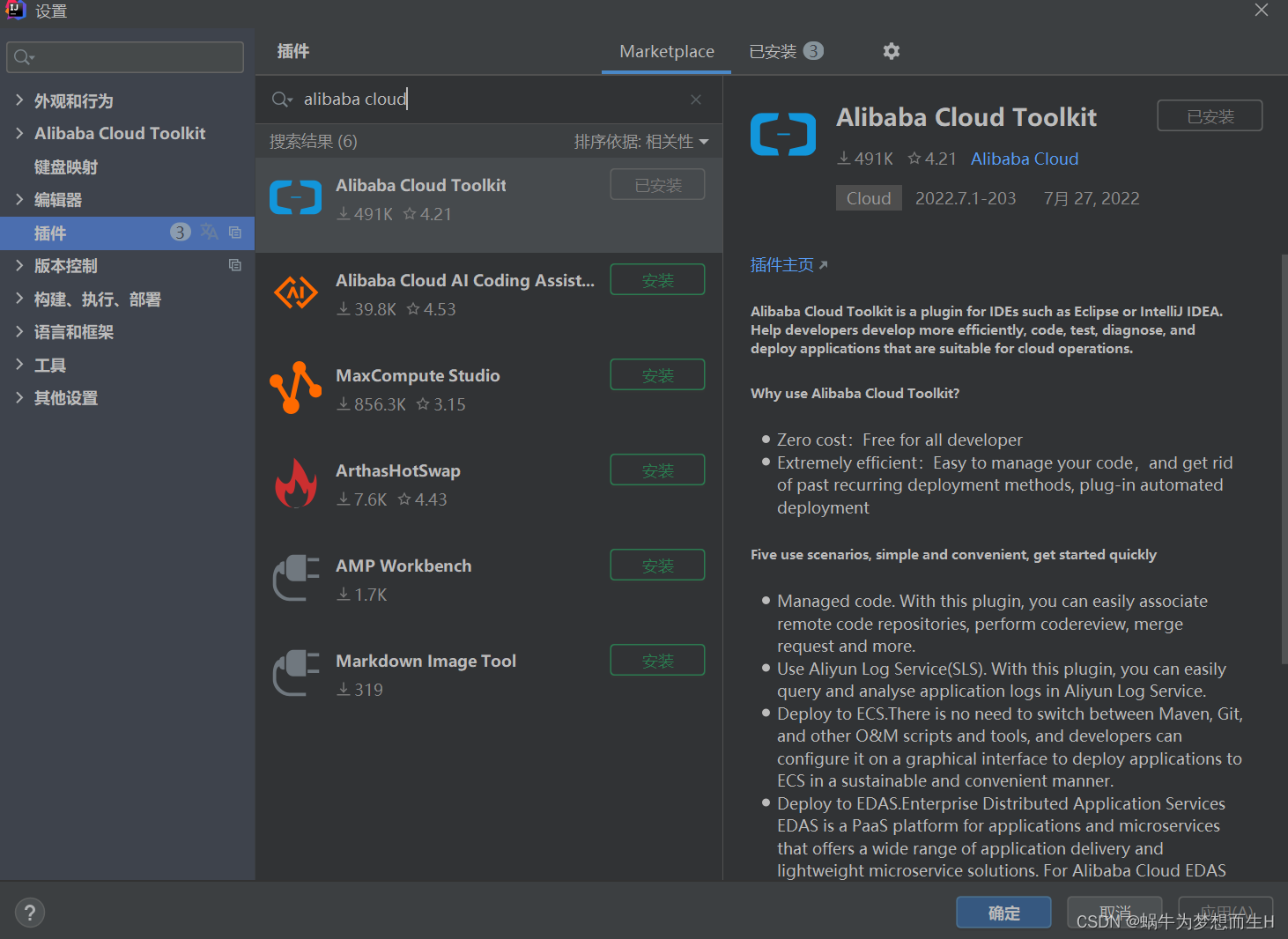Click the settings search magnifier icon
This screenshot has width=1288, height=939.
coord(24,57)
